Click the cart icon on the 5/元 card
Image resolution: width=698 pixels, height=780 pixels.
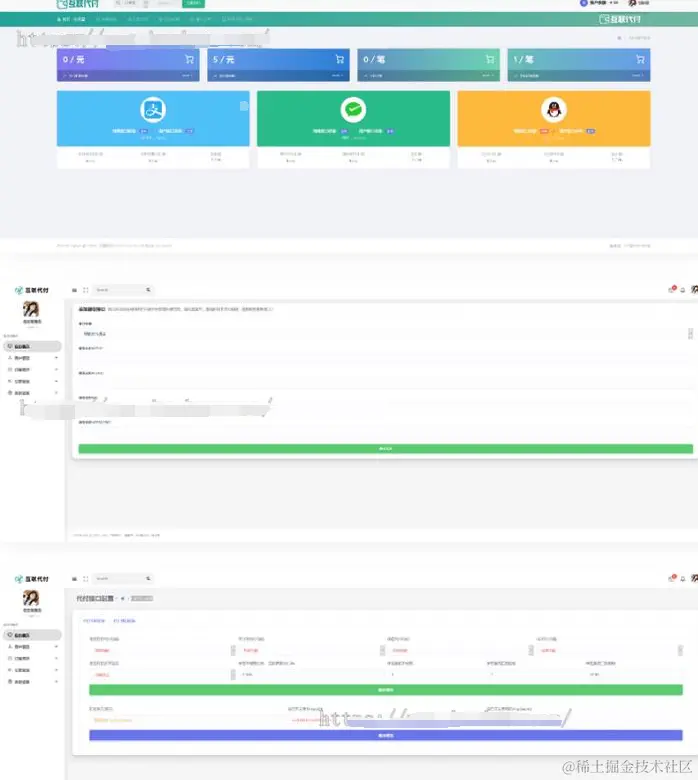point(340,60)
